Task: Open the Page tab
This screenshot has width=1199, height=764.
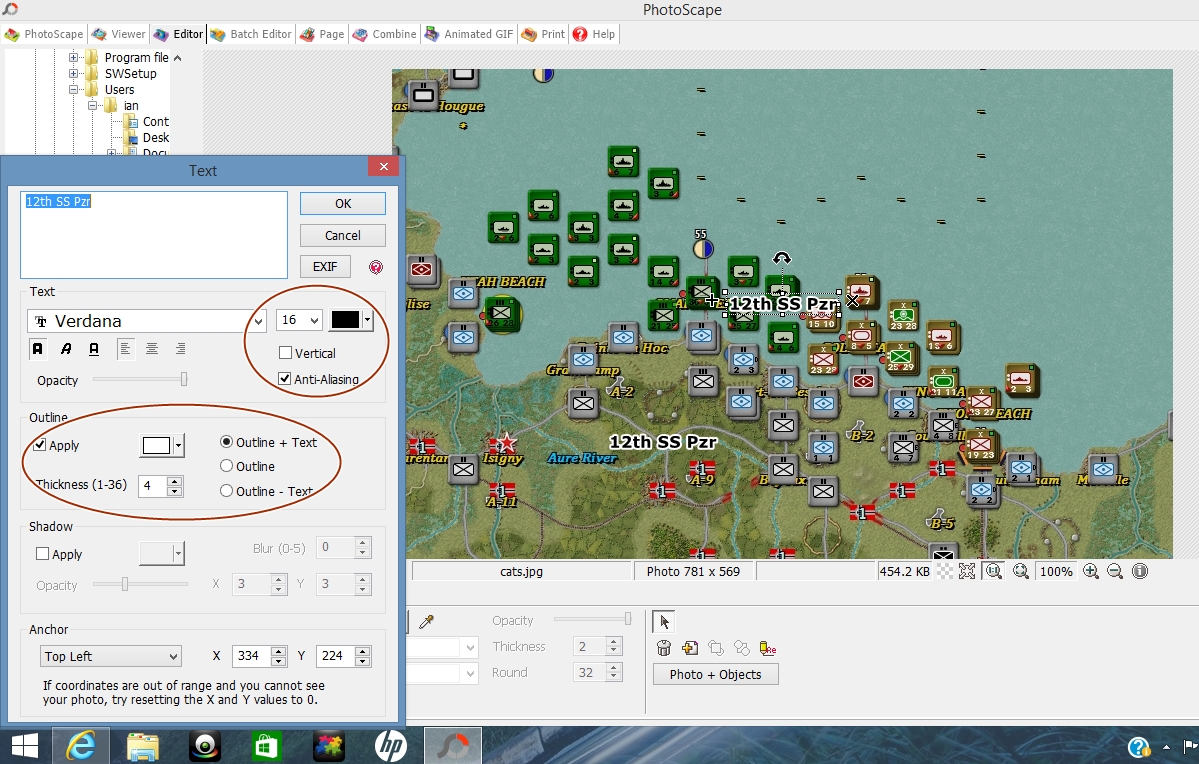Action: coord(323,34)
